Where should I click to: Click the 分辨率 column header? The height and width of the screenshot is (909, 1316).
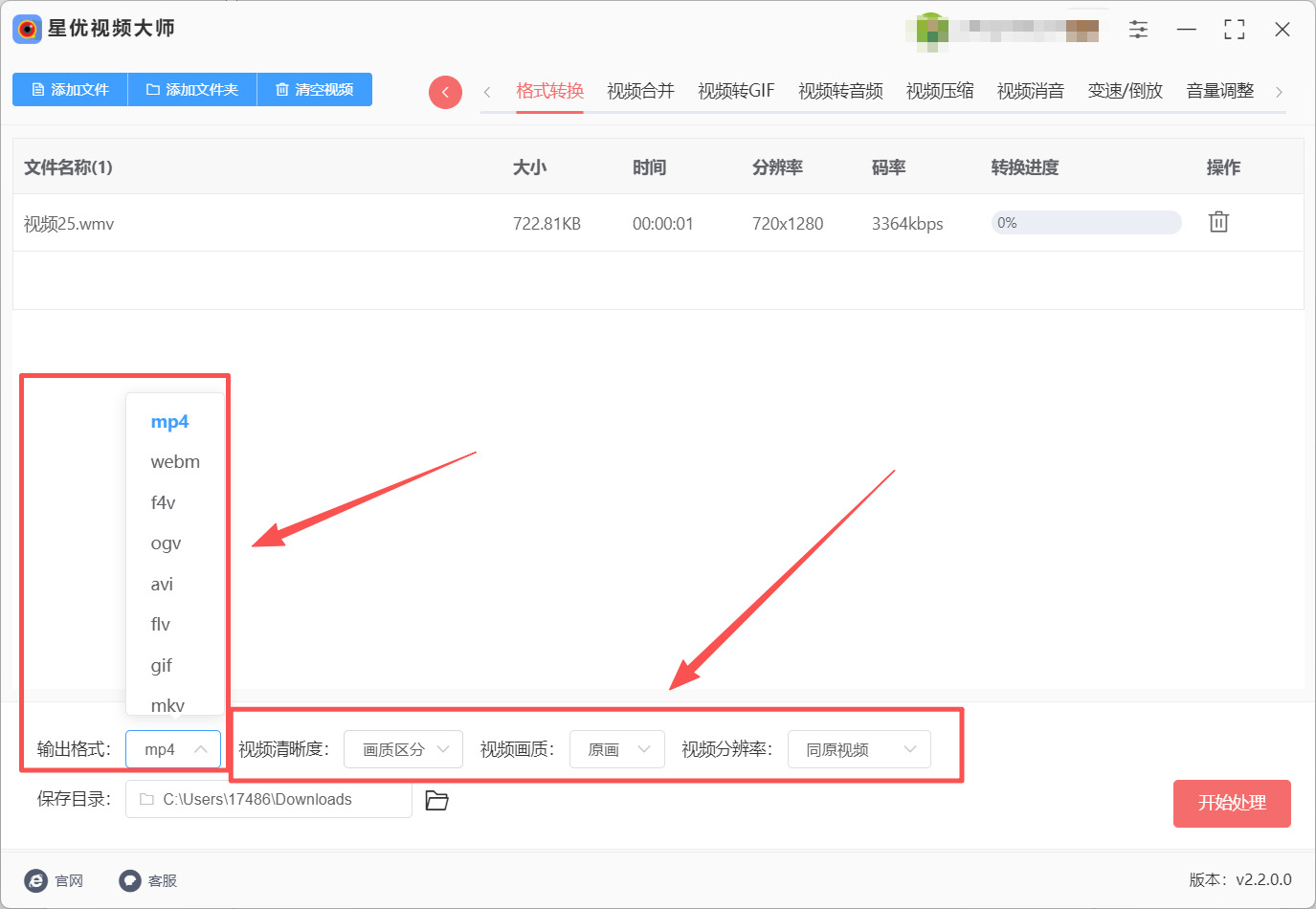coord(777,167)
